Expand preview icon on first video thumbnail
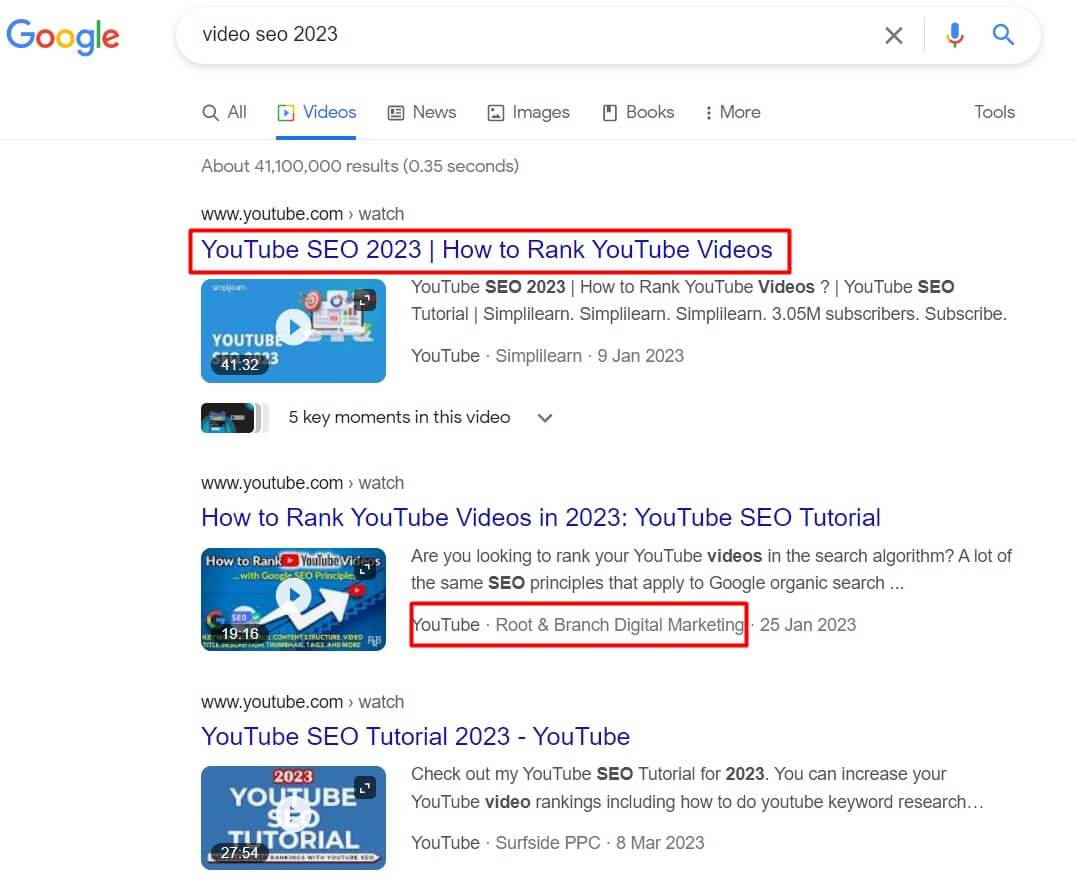This screenshot has height=891, width=1077. point(365,299)
